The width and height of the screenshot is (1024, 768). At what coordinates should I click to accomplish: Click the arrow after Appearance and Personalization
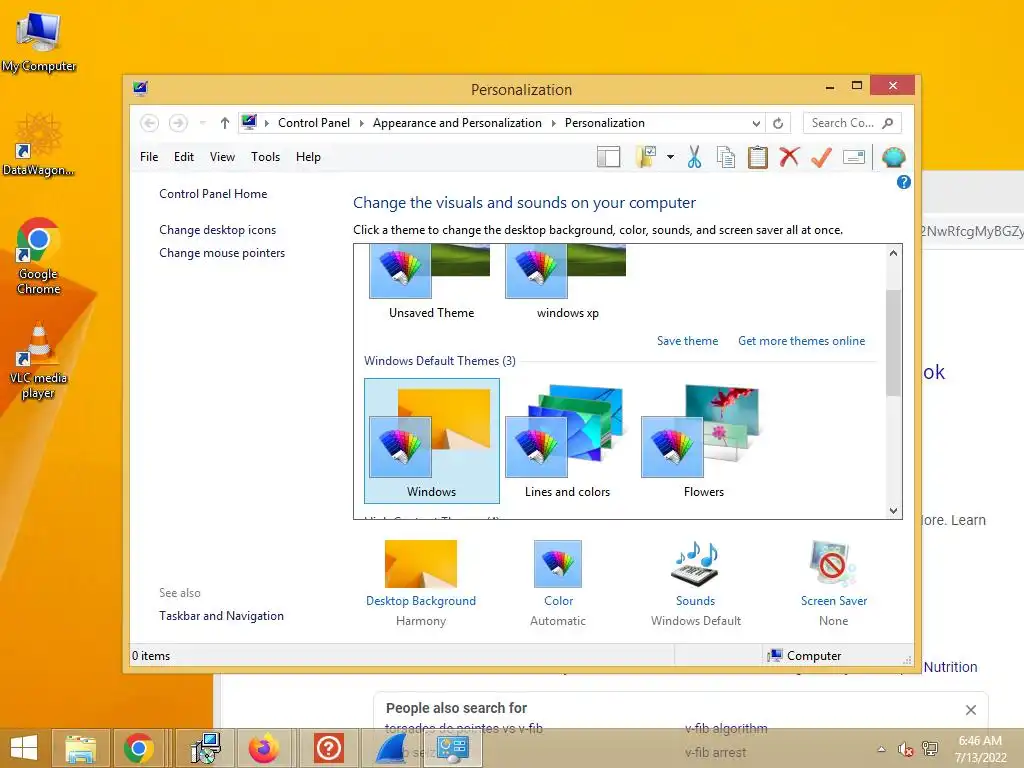[553, 123]
